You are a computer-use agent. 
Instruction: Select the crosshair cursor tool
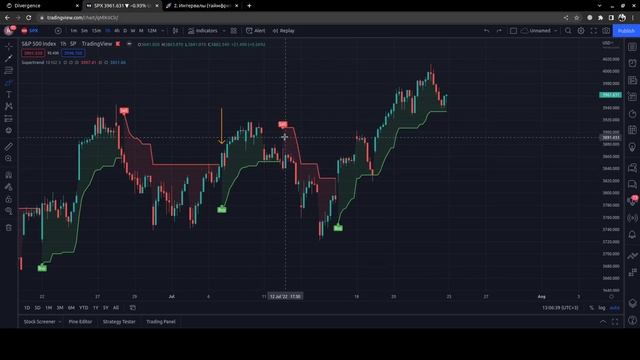pyautogui.click(x=9, y=47)
